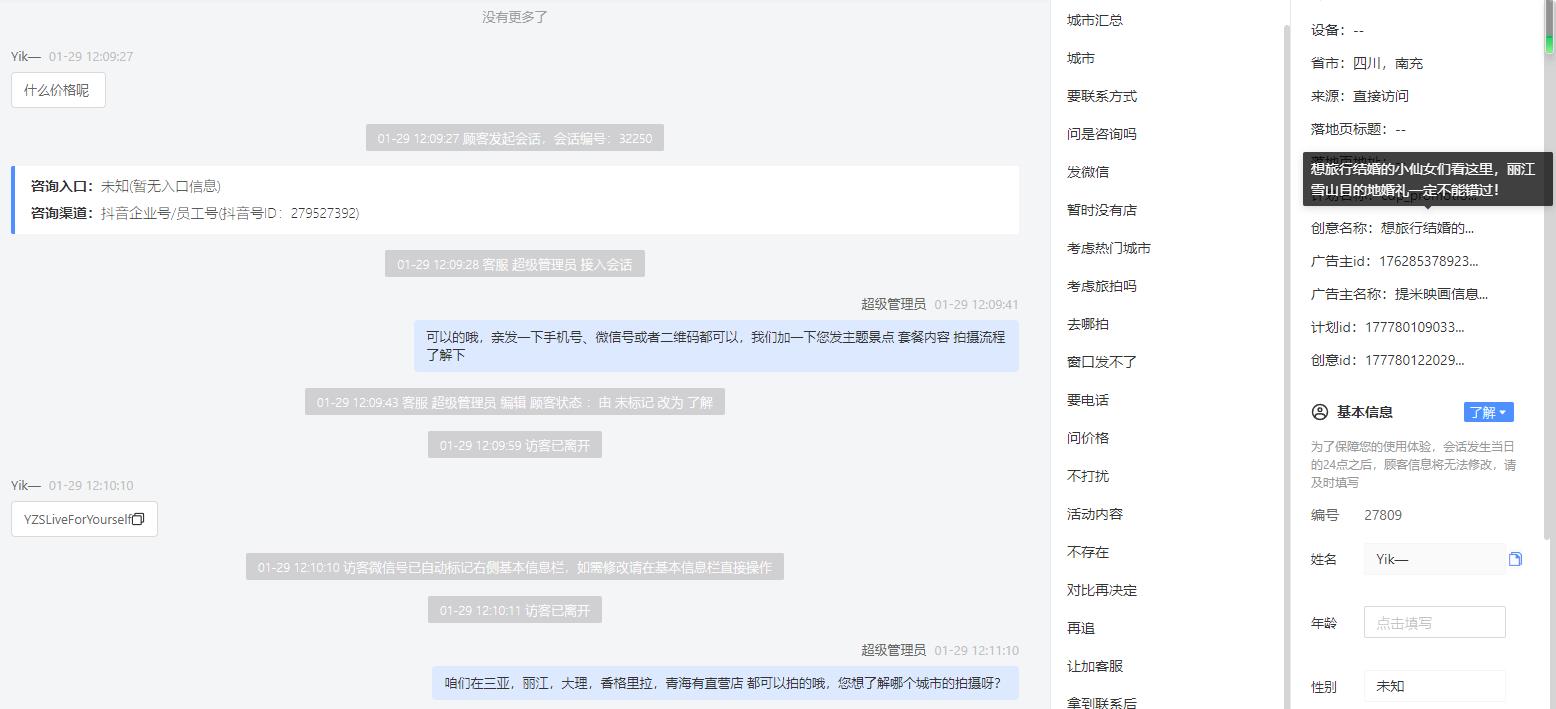Copy the customer name Yik—
Screen dimensions: 1556x709
pos(1515,559)
